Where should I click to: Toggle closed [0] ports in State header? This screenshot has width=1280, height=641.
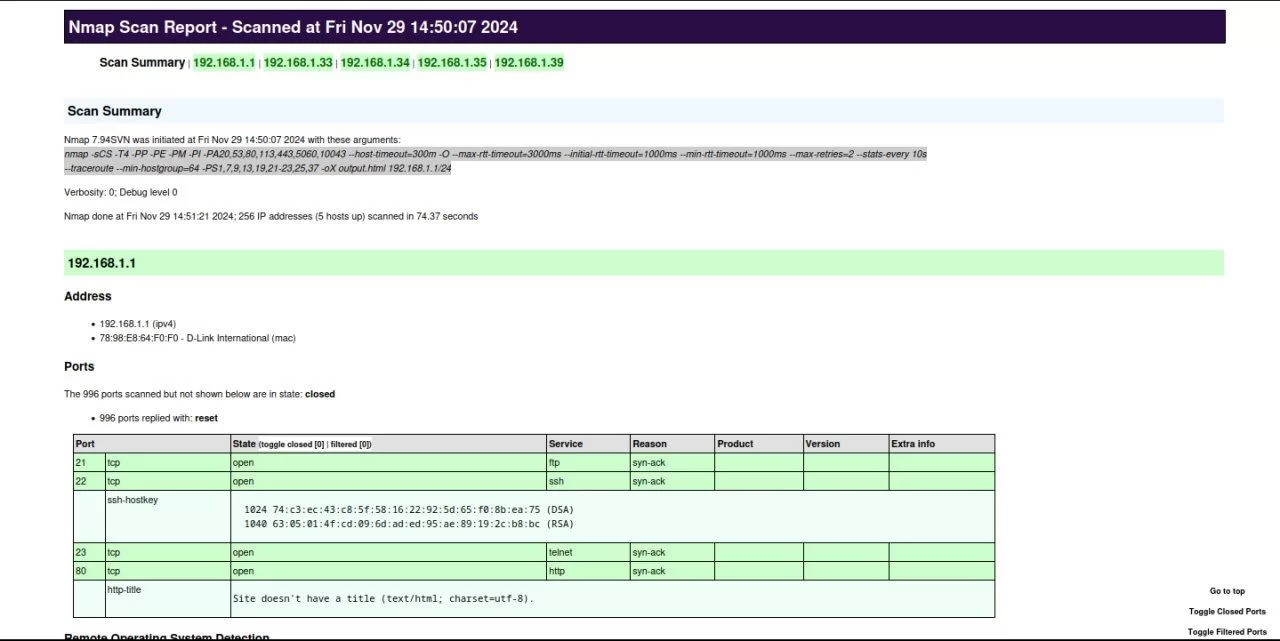292,444
